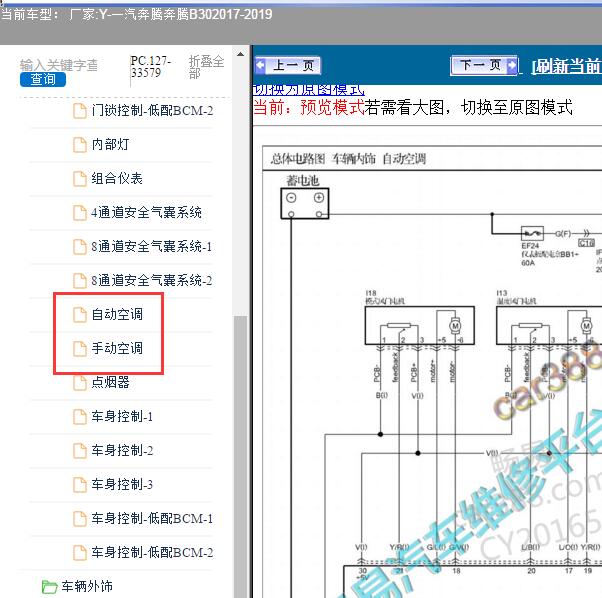Click the green folder icon for 车辆外饰

pyautogui.click(x=49, y=586)
